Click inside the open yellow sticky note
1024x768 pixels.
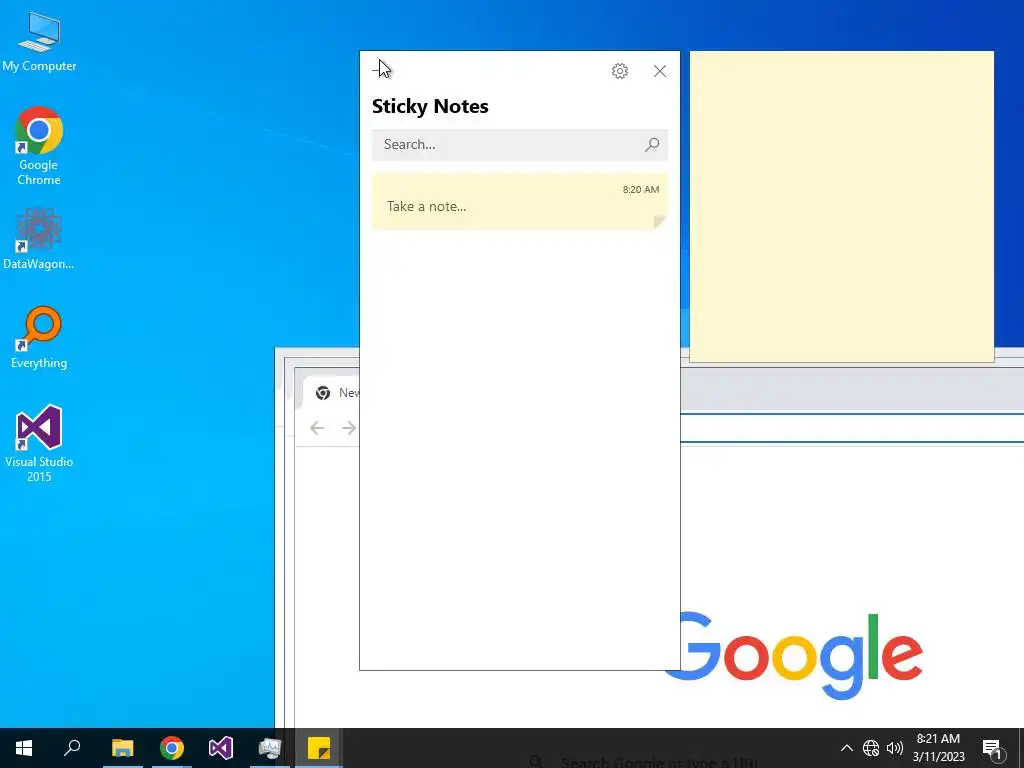tap(842, 206)
